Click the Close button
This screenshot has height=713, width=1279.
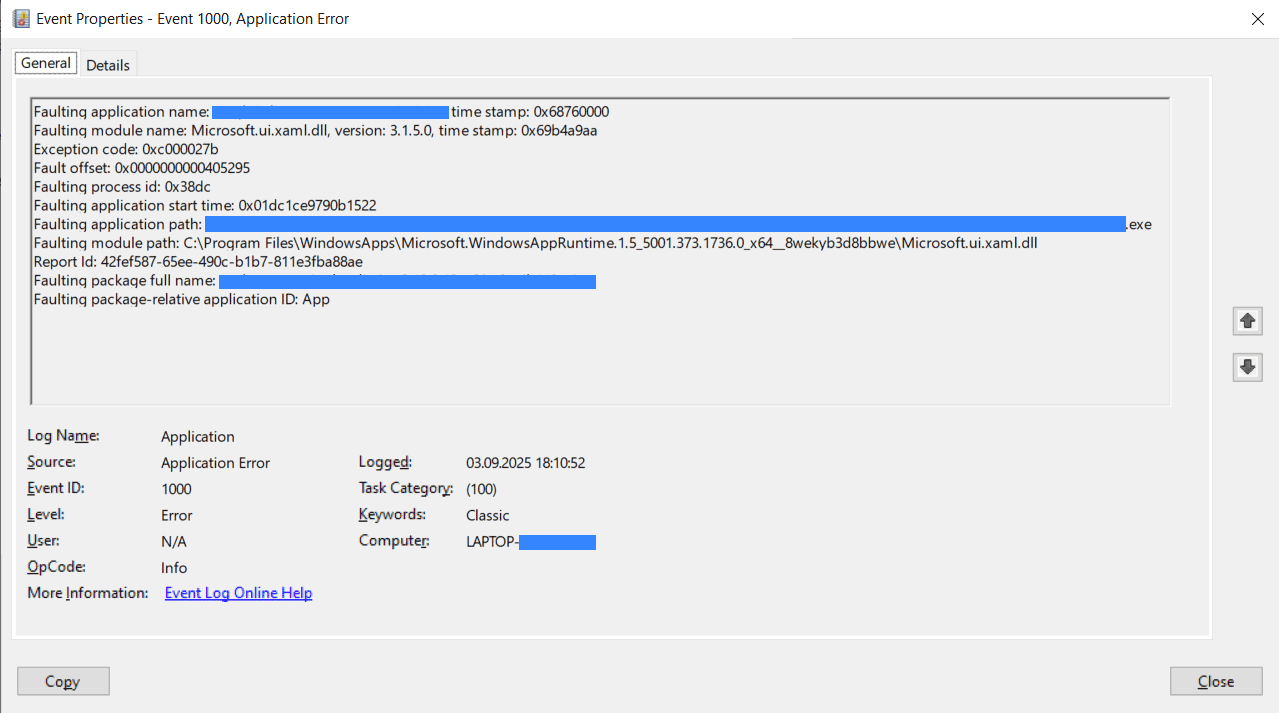tap(1215, 681)
